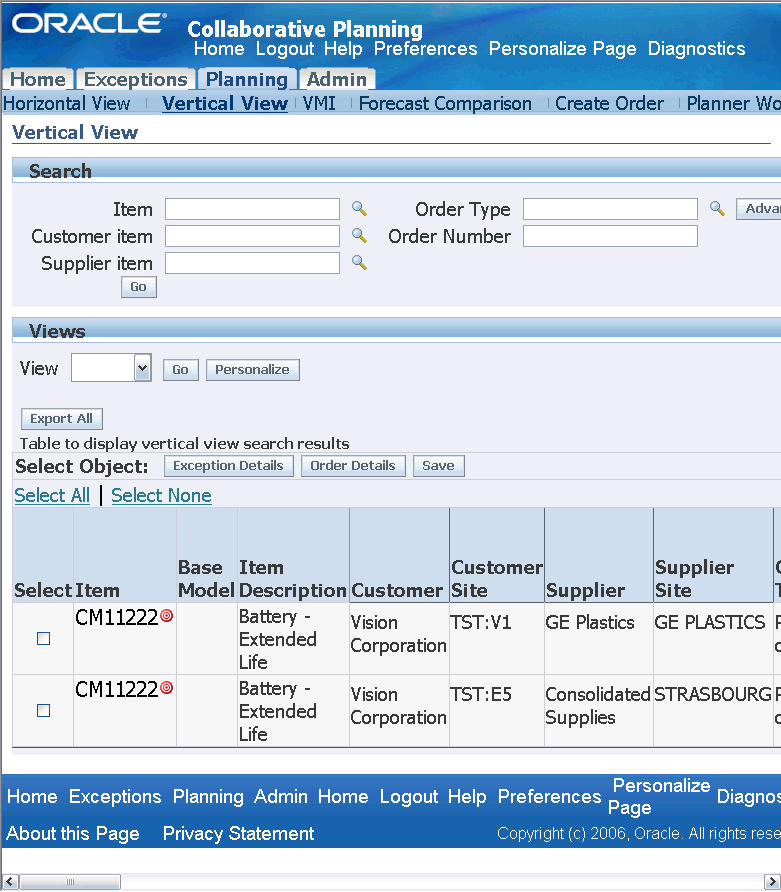Open the Forecast Comparison subtab

click(x=445, y=104)
